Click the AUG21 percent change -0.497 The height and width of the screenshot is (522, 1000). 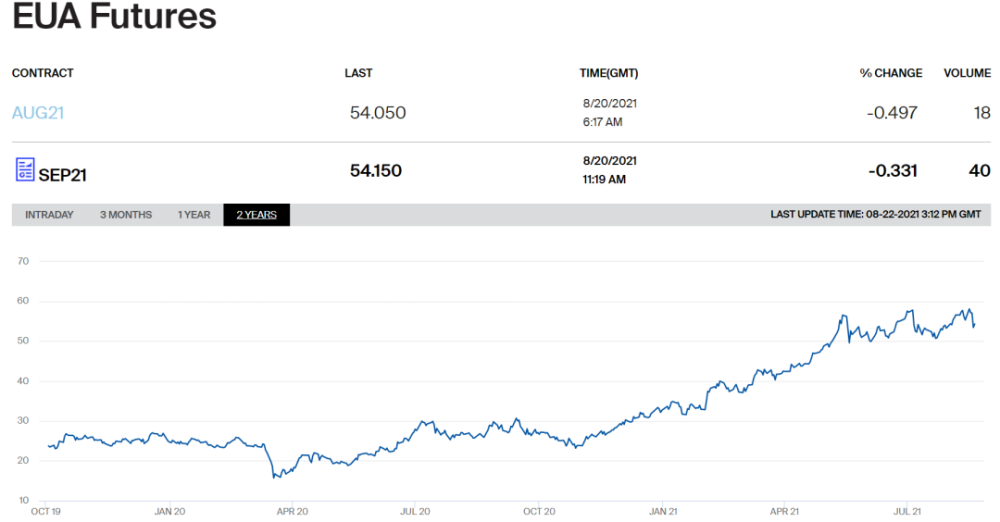[x=892, y=113]
